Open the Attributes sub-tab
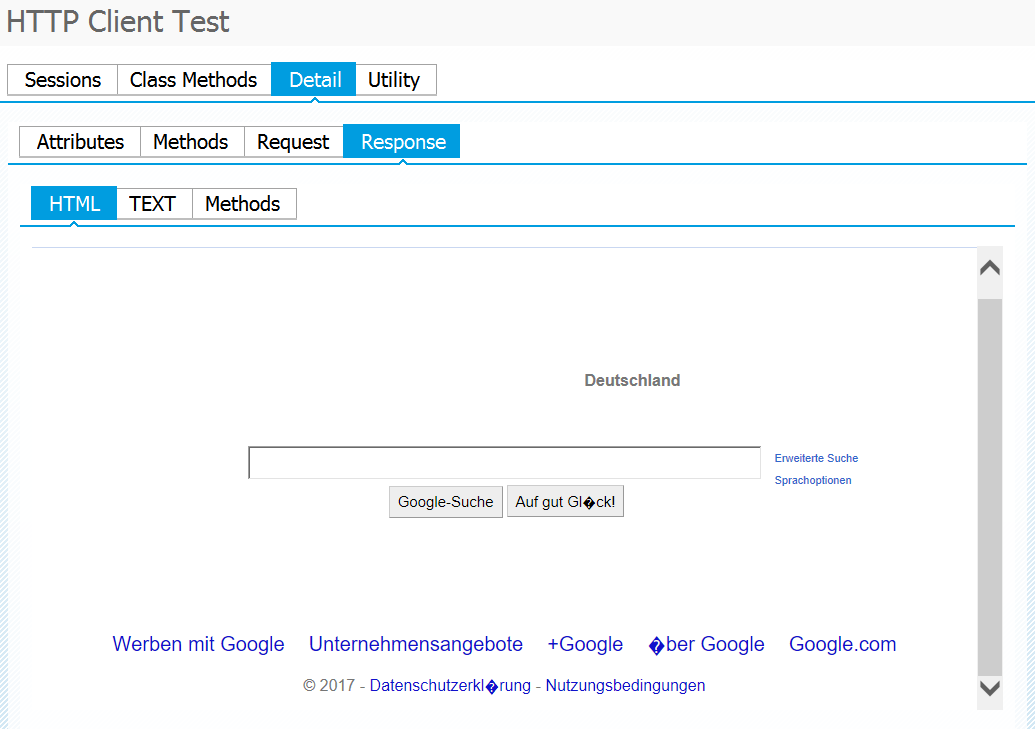 tap(80, 142)
